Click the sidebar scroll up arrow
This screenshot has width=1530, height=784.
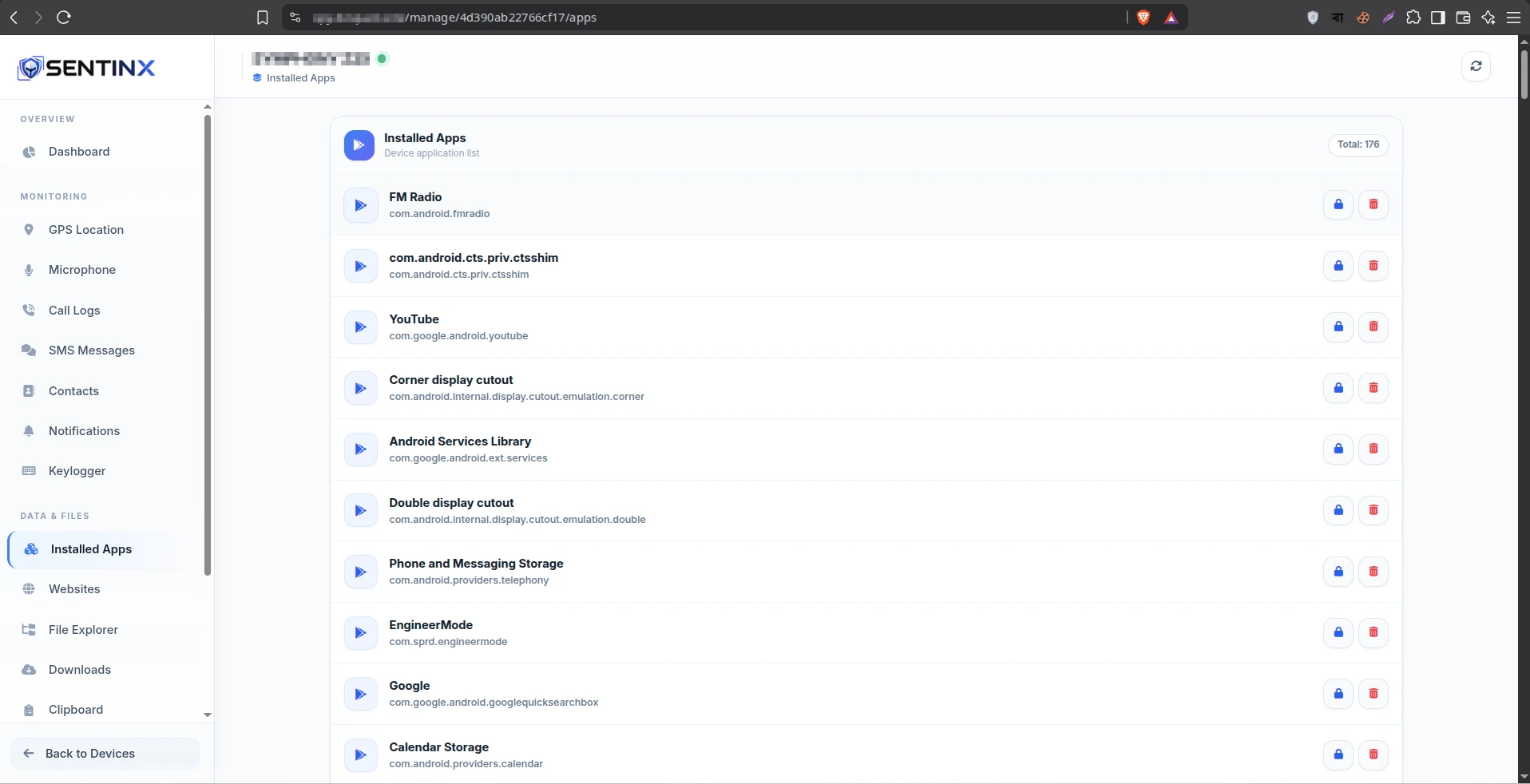coord(208,106)
